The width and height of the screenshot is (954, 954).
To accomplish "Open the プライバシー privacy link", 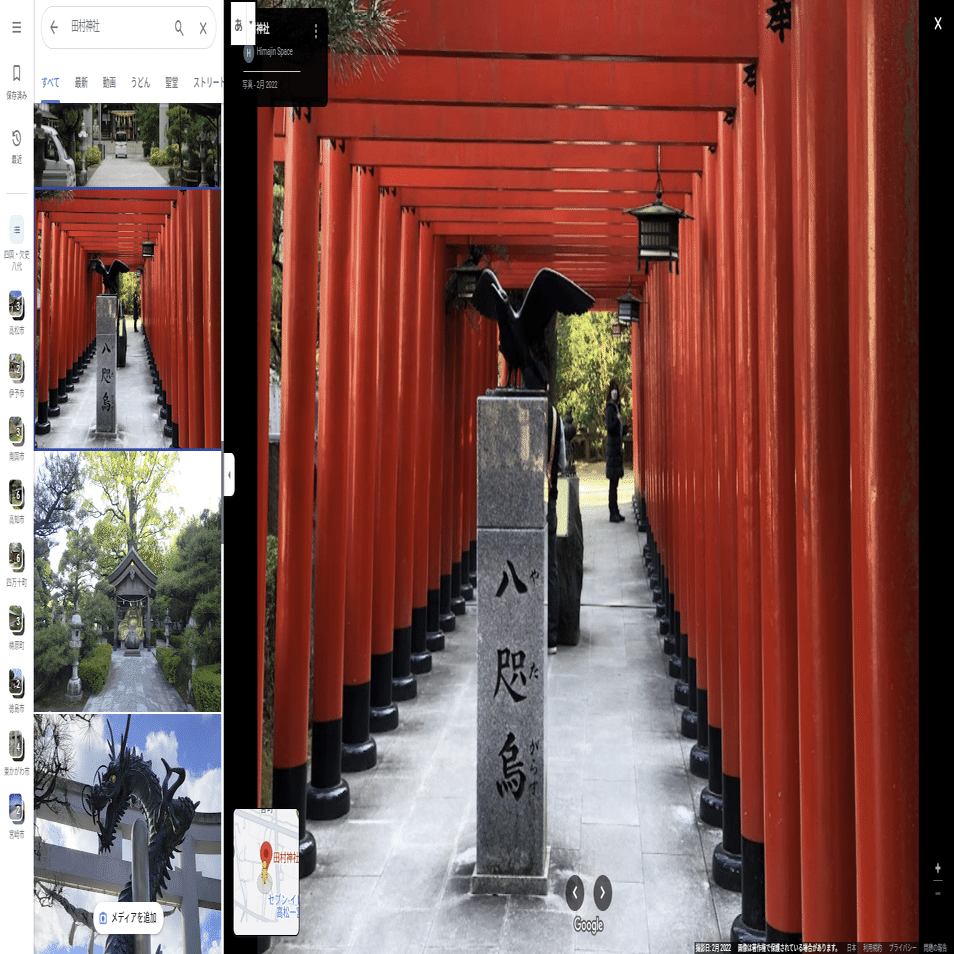I will click(x=902, y=947).
